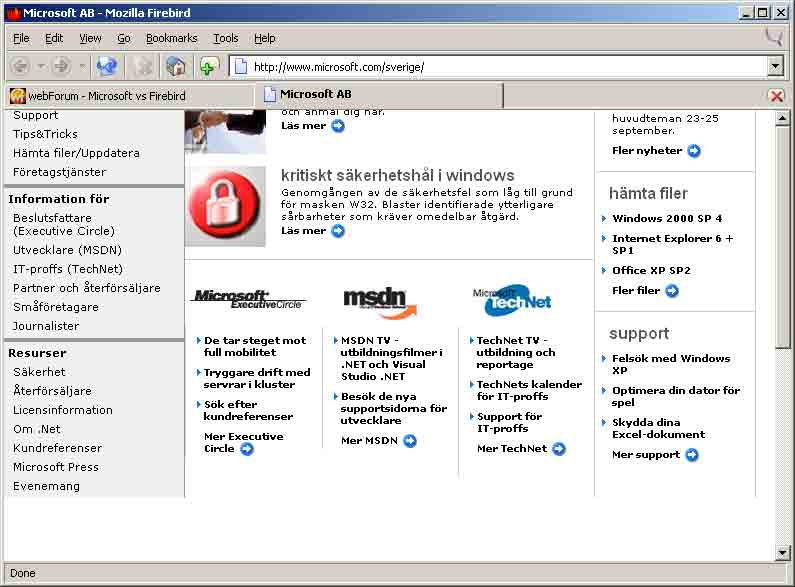Click the webForum tab favicon
795x587 pixels.
tap(17, 96)
